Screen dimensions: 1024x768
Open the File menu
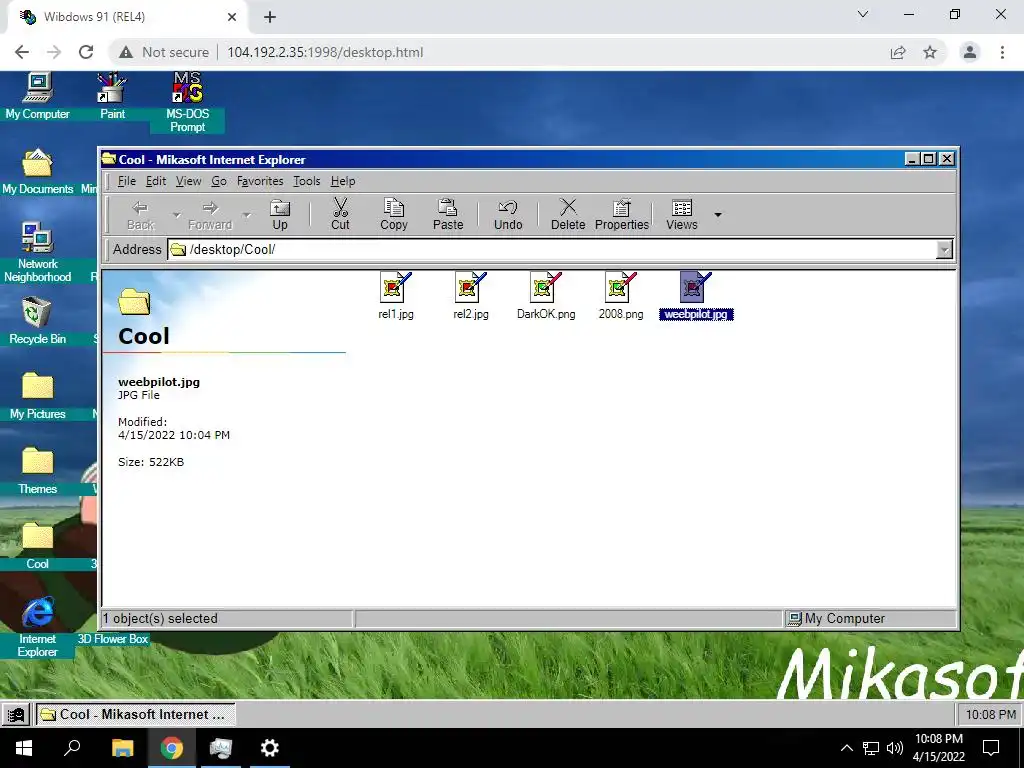pos(127,181)
